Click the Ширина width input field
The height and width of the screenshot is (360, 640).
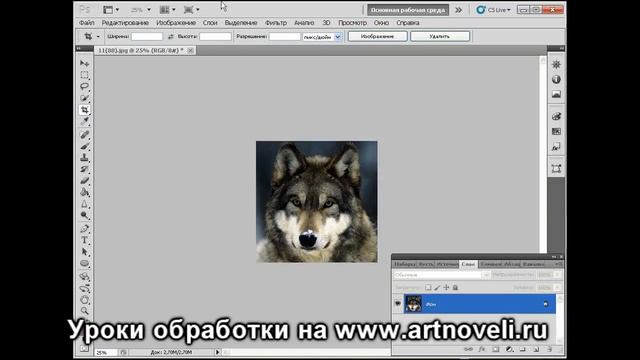point(147,37)
